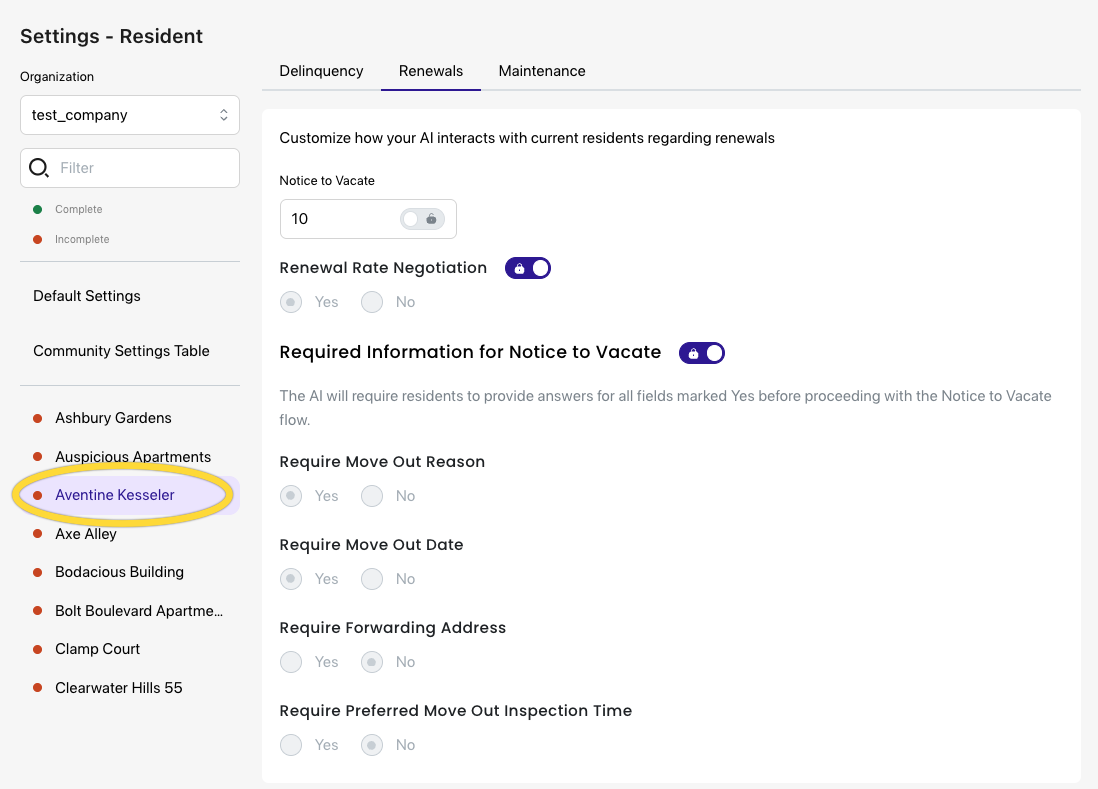Choose No for Require Move Out Reason

click(372, 496)
